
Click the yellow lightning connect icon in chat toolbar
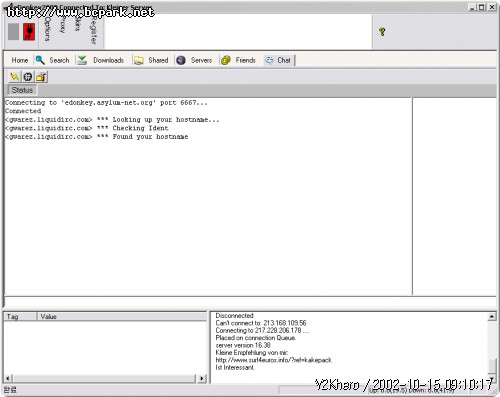14,77
